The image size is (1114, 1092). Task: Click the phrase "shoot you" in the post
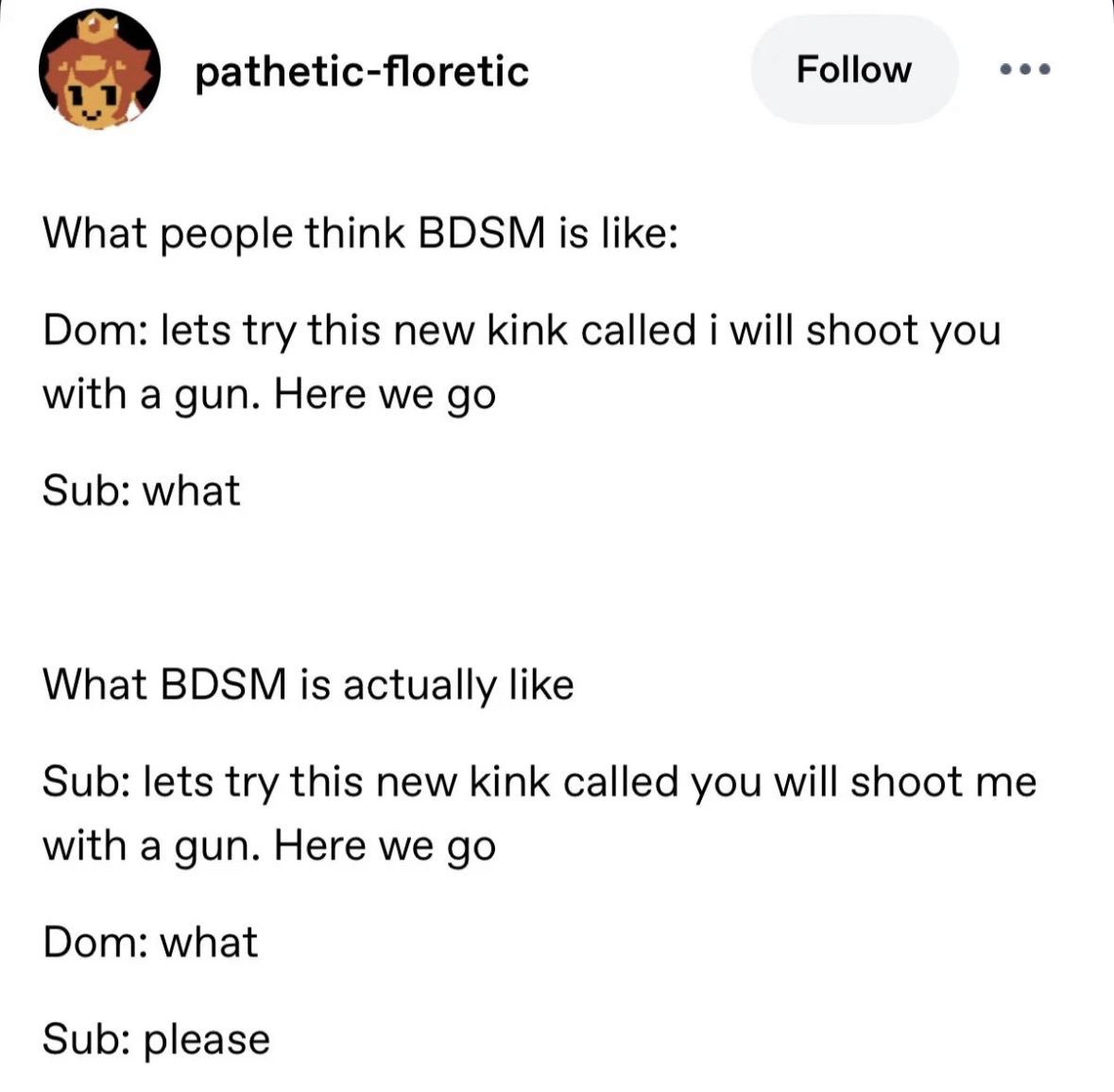(x=902, y=332)
